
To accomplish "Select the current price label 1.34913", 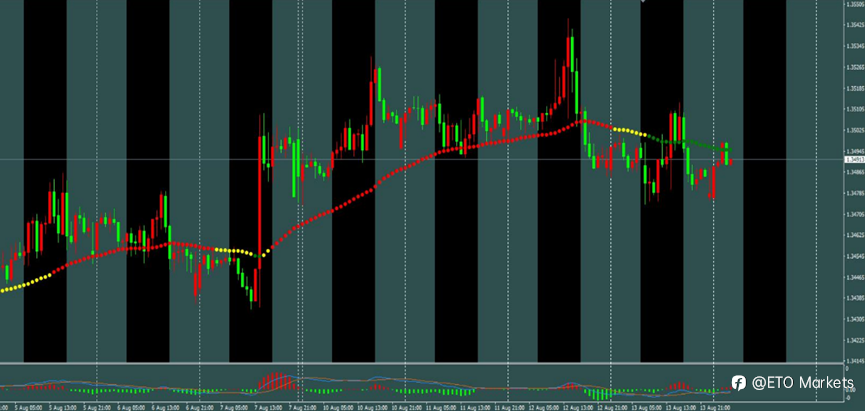I will pyautogui.click(x=854, y=160).
